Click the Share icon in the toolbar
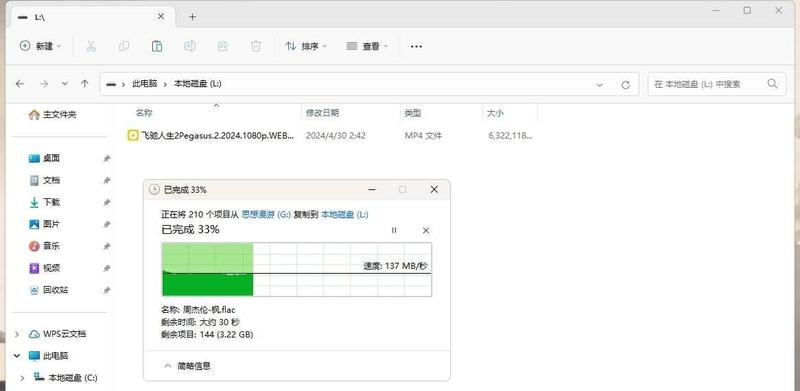 (x=222, y=46)
